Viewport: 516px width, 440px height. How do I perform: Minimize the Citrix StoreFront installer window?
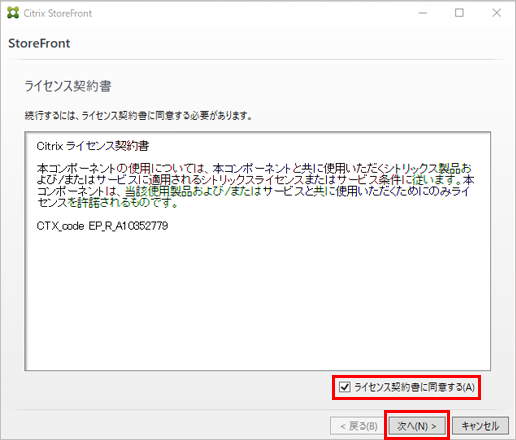[x=423, y=13]
